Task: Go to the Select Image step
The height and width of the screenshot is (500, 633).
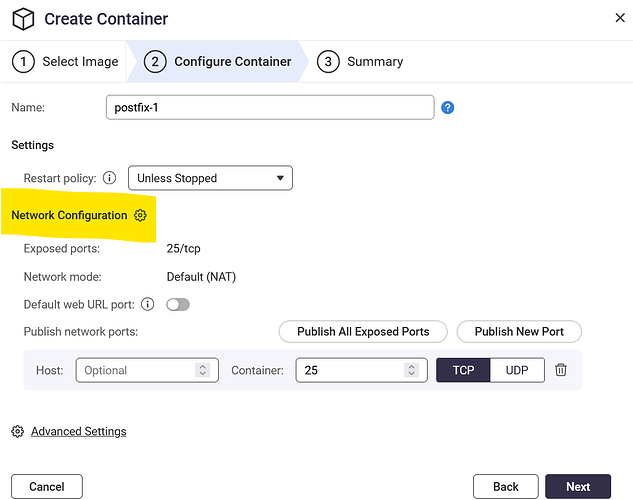Action: (x=66, y=61)
